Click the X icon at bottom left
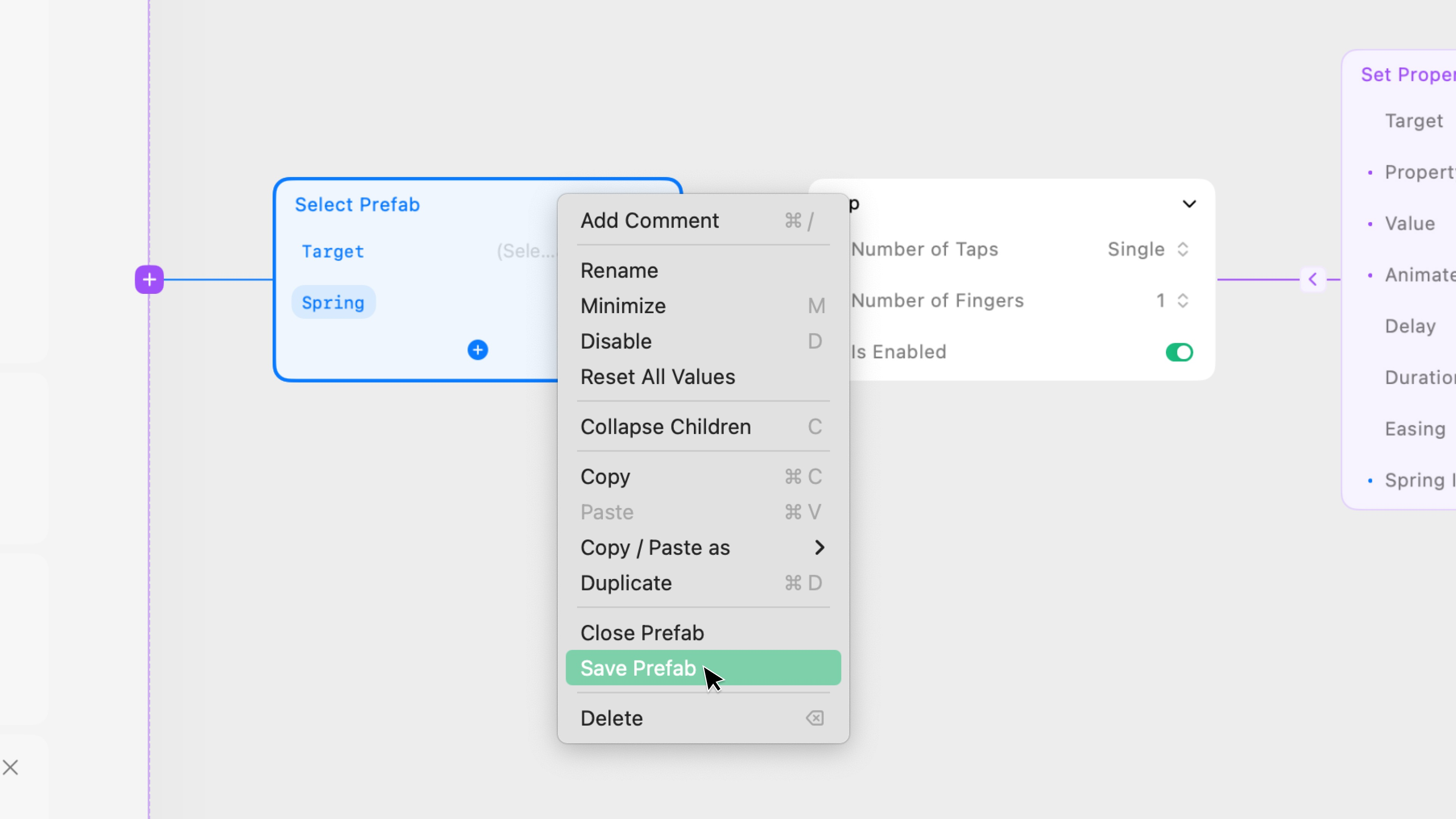1456x819 pixels. (10, 767)
